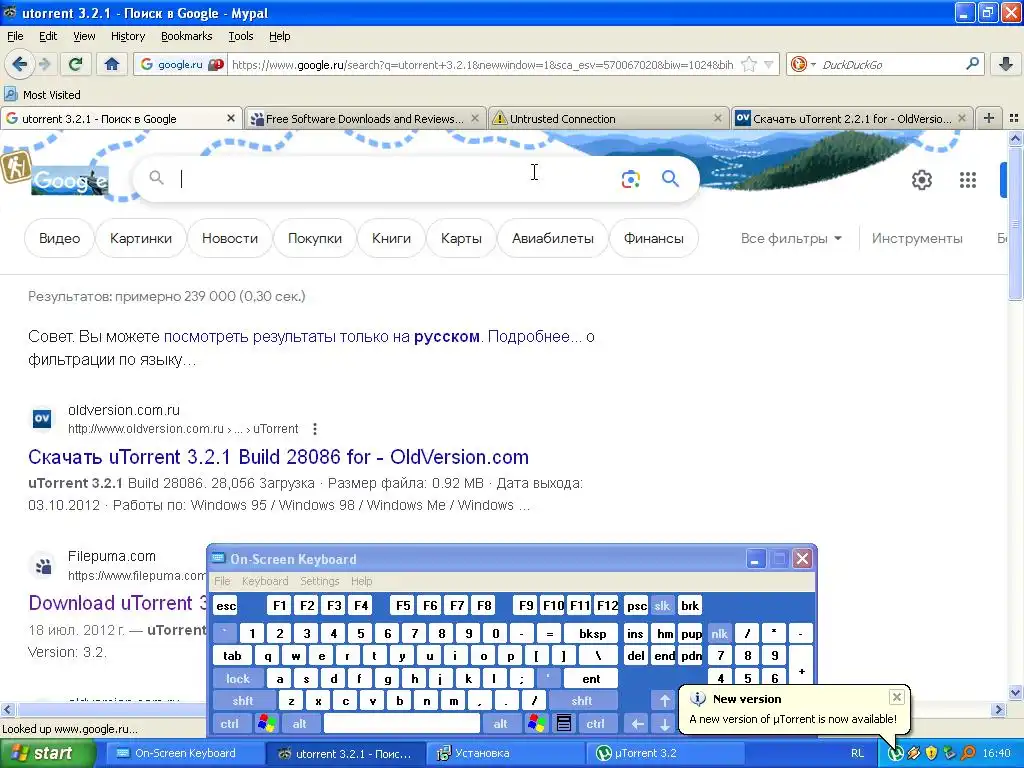The image size is (1024, 768).
Task: Toggle the right ctrl key on keyboard
Action: click(x=596, y=724)
